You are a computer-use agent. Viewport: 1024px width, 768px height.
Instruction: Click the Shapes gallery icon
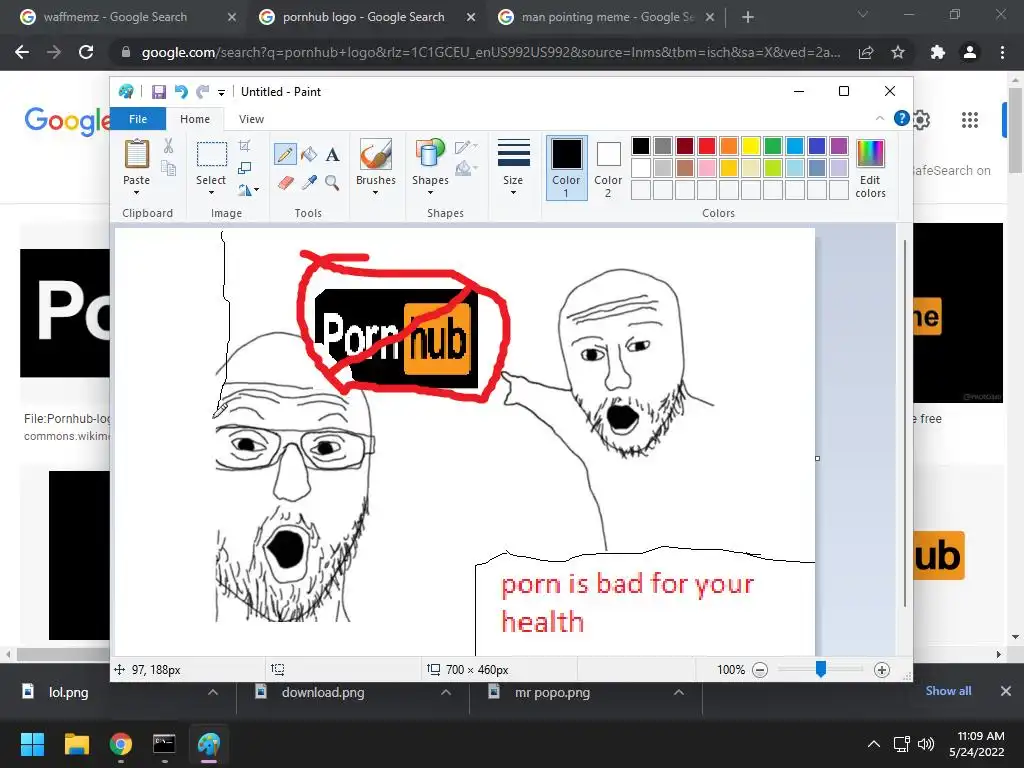(x=430, y=154)
